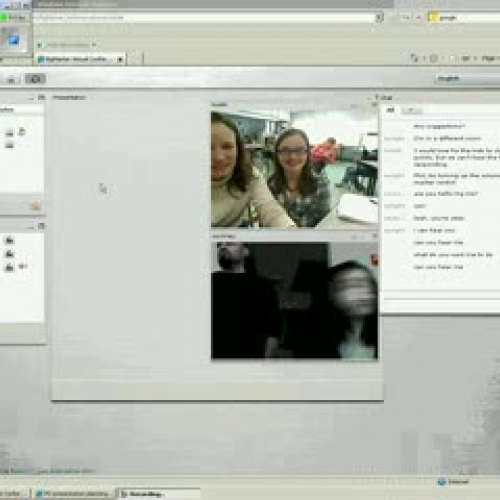
Task: Select the third listener in the list
Action: (x=10, y=267)
